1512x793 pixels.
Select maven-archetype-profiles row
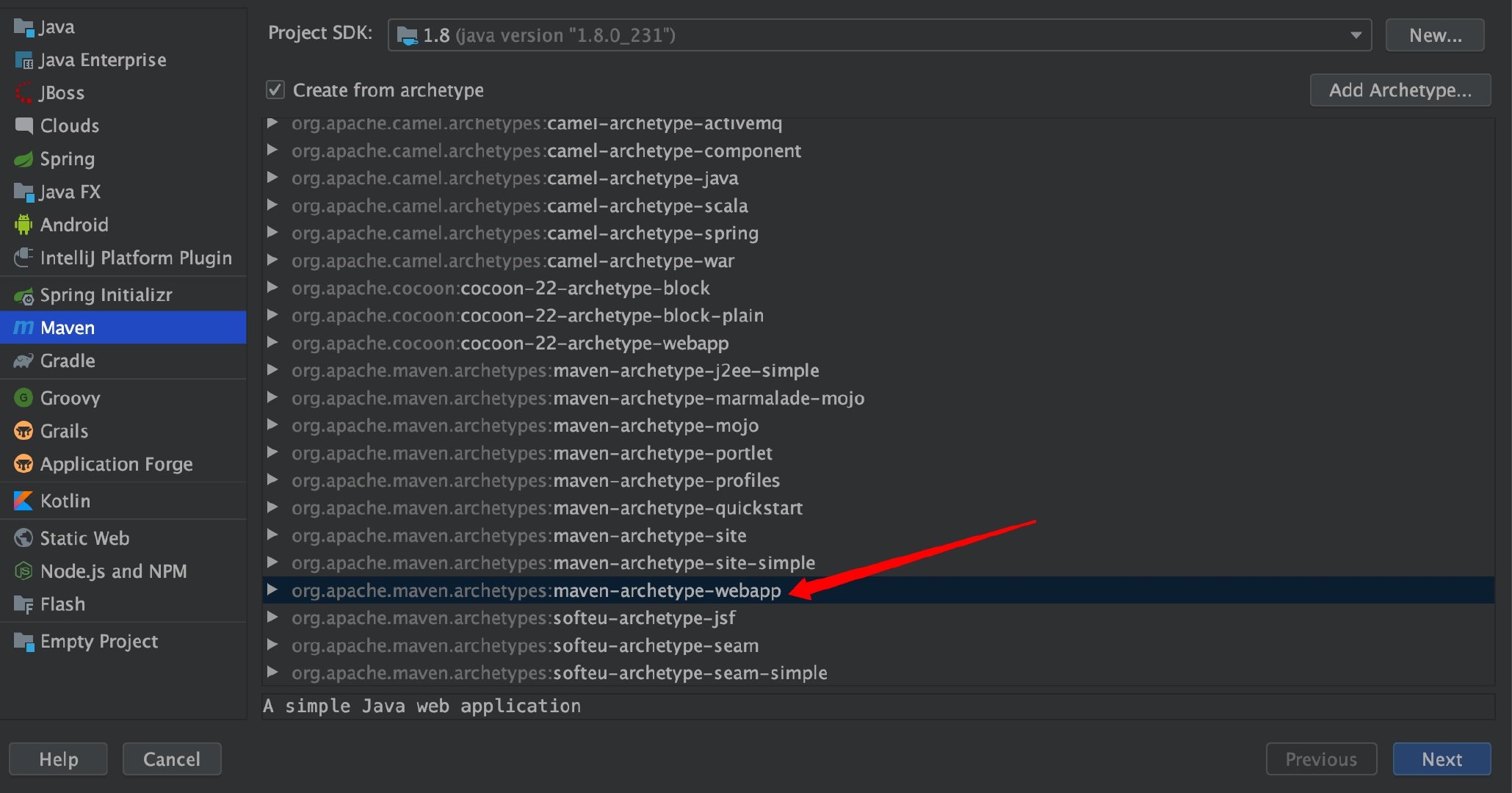point(878,480)
